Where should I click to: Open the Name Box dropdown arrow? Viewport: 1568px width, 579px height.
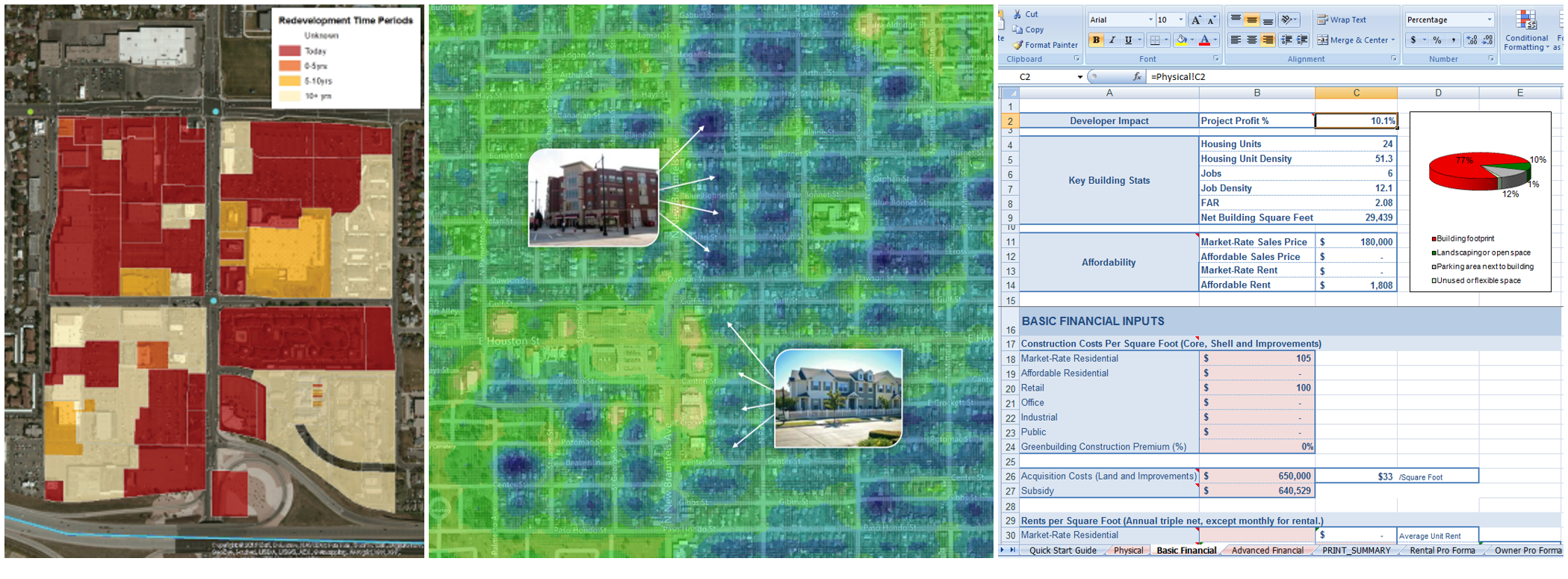pos(1079,77)
